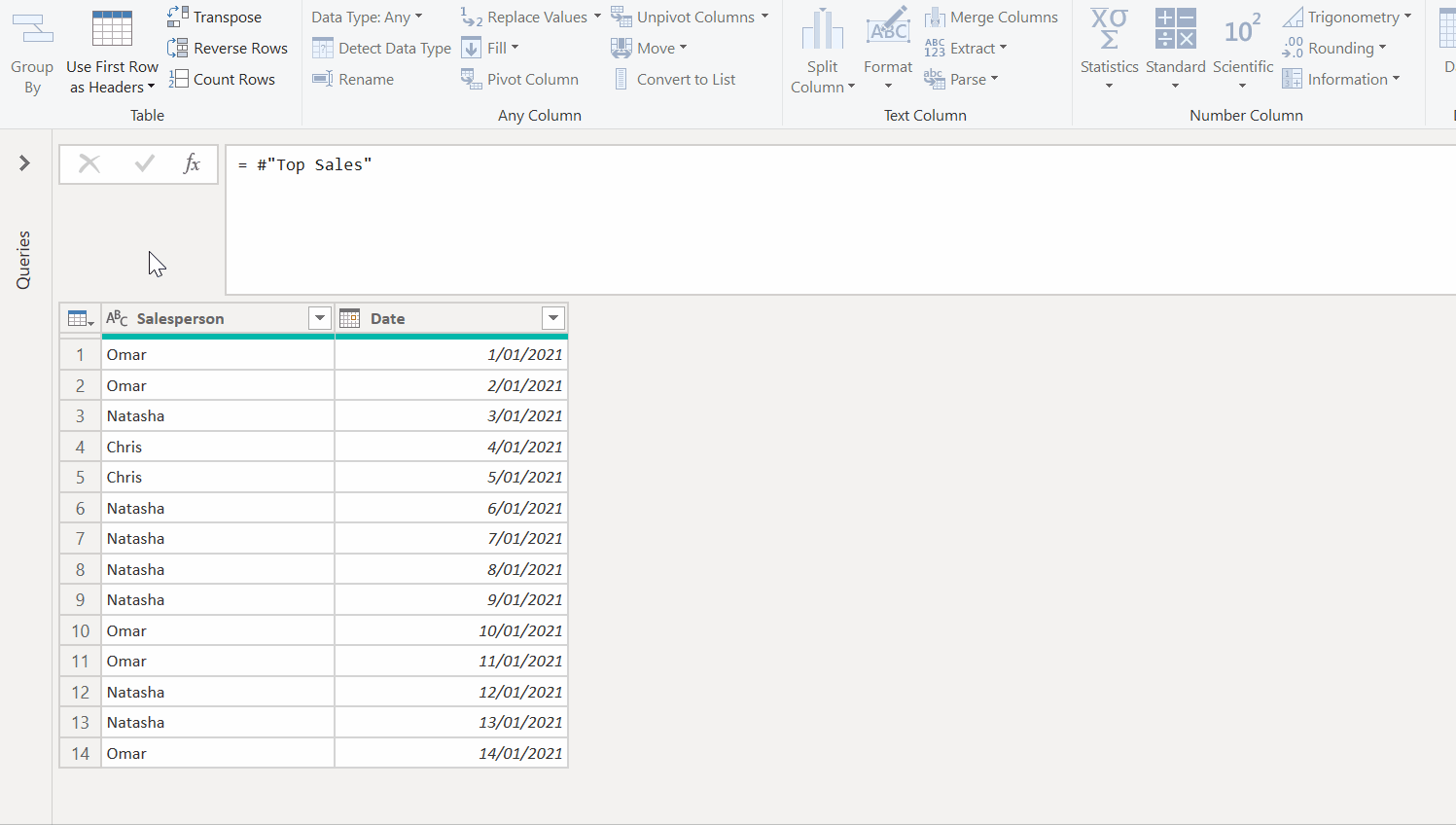Click the Transpose button
1456x825 pixels.
214,17
